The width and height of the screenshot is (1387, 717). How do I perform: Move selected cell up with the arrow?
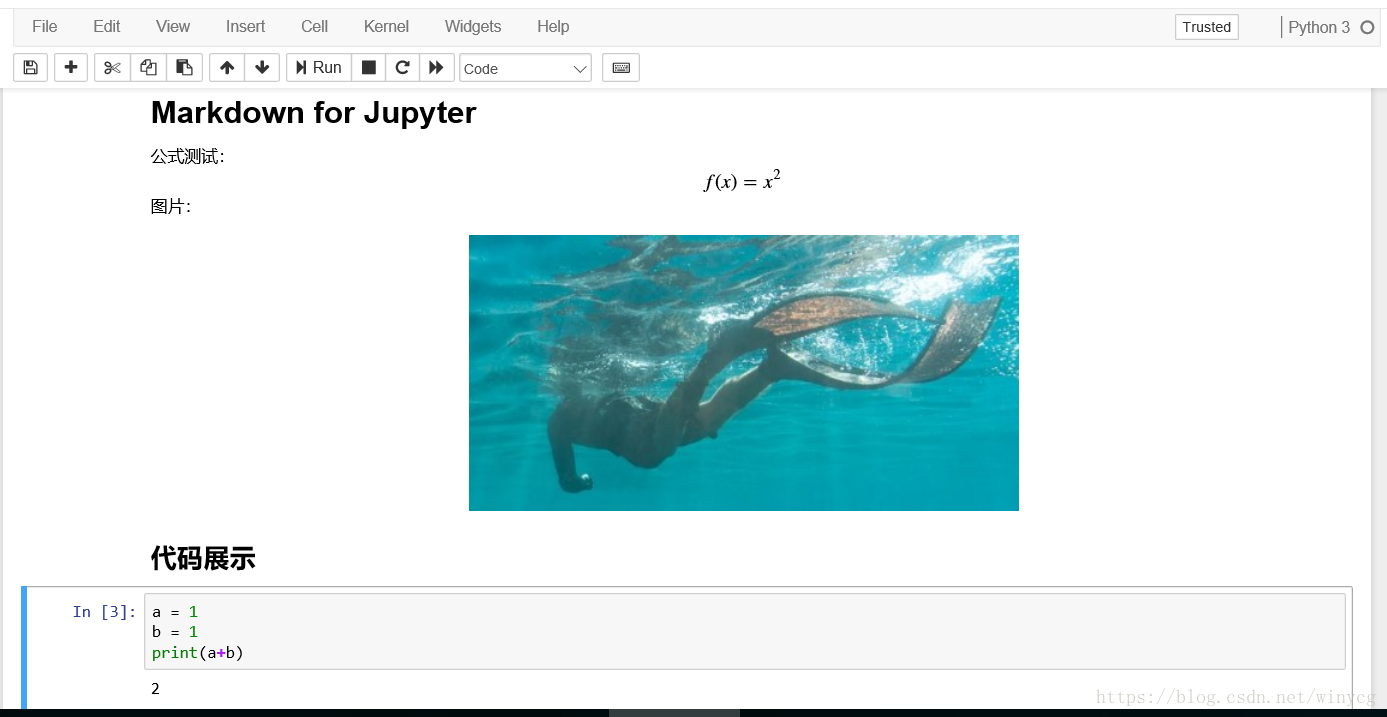pyautogui.click(x=227, y=68)
